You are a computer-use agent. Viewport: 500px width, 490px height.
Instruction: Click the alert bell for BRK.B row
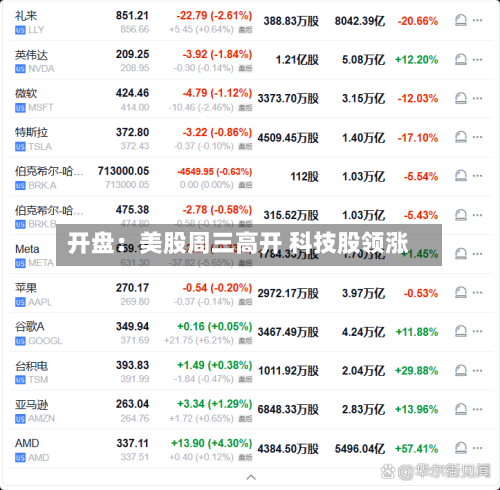[461, 215]
